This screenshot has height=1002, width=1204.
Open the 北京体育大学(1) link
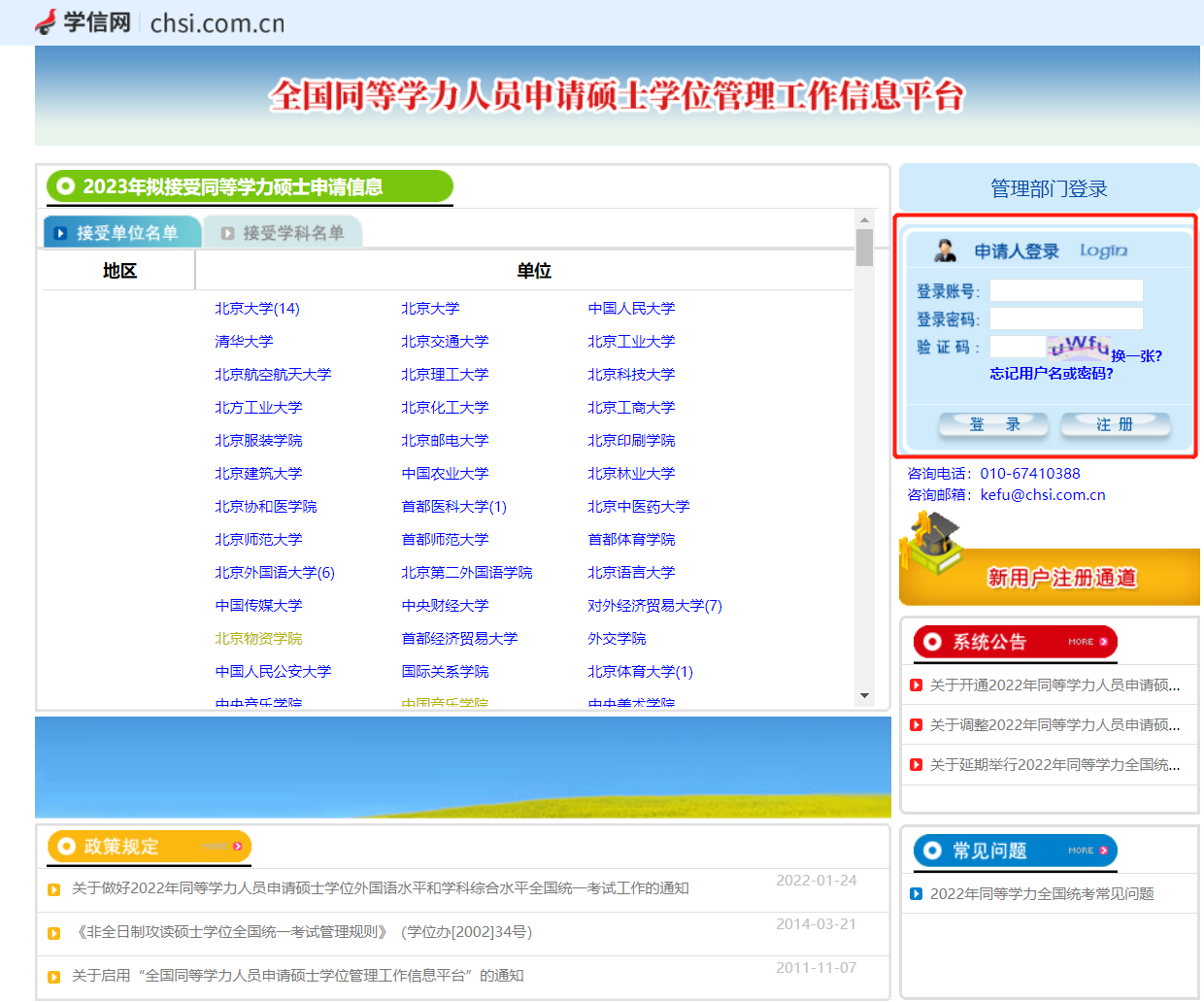[x=641, y=672]
